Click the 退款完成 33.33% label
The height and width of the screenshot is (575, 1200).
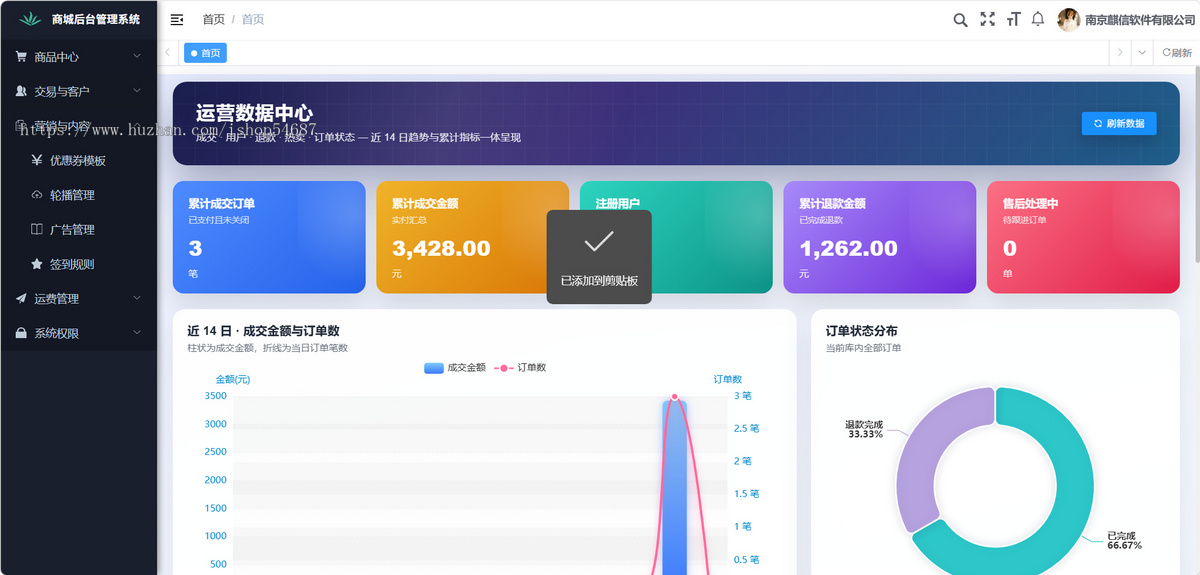[x=865, y=429]
